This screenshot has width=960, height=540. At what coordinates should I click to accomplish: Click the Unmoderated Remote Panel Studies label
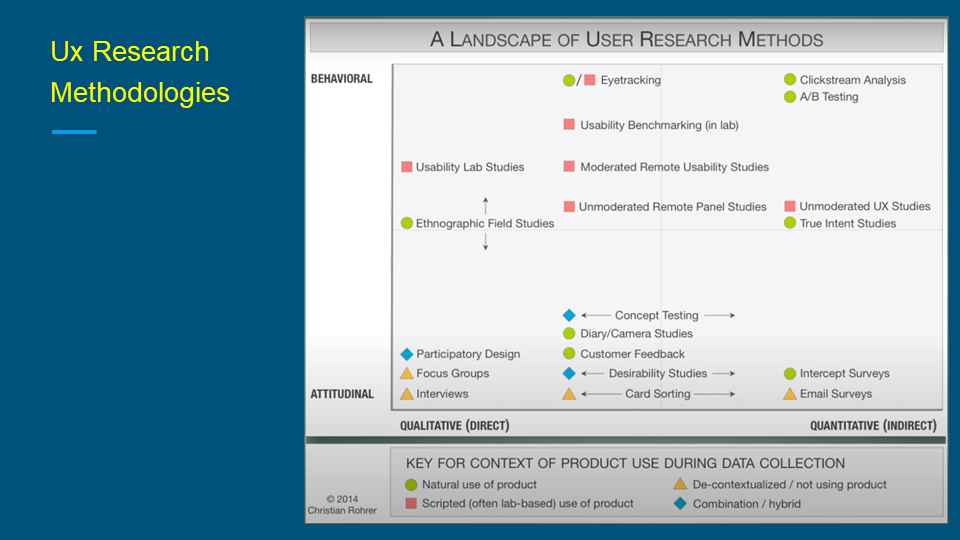(673, 207)
